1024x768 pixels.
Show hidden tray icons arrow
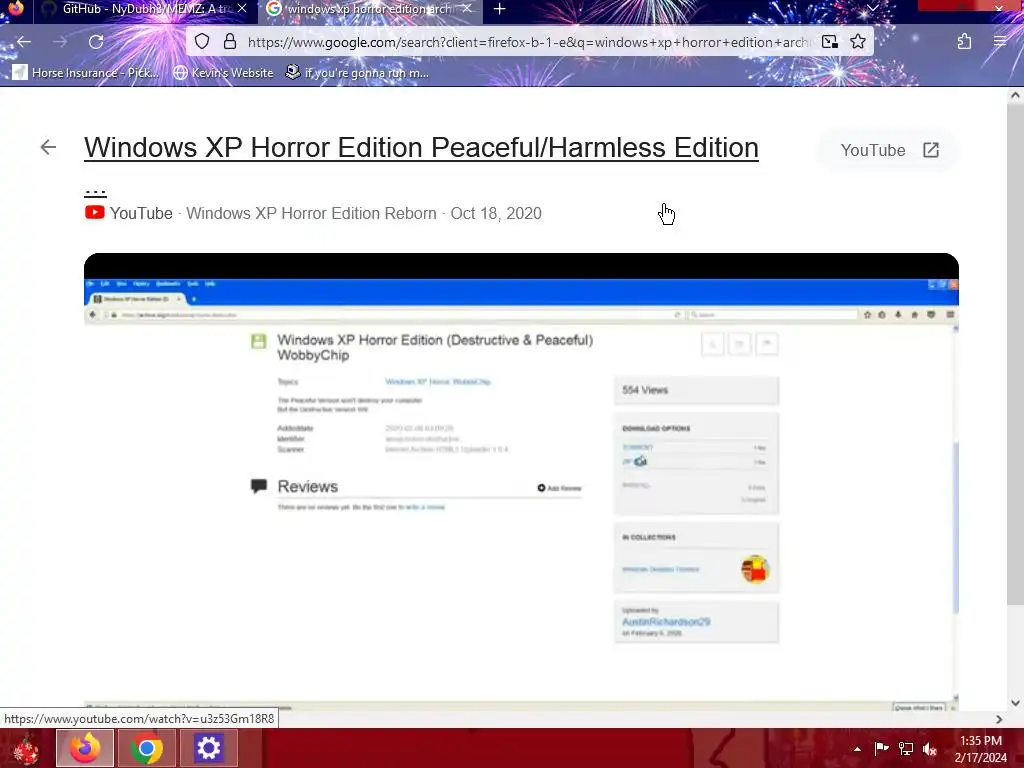(857, 749)
